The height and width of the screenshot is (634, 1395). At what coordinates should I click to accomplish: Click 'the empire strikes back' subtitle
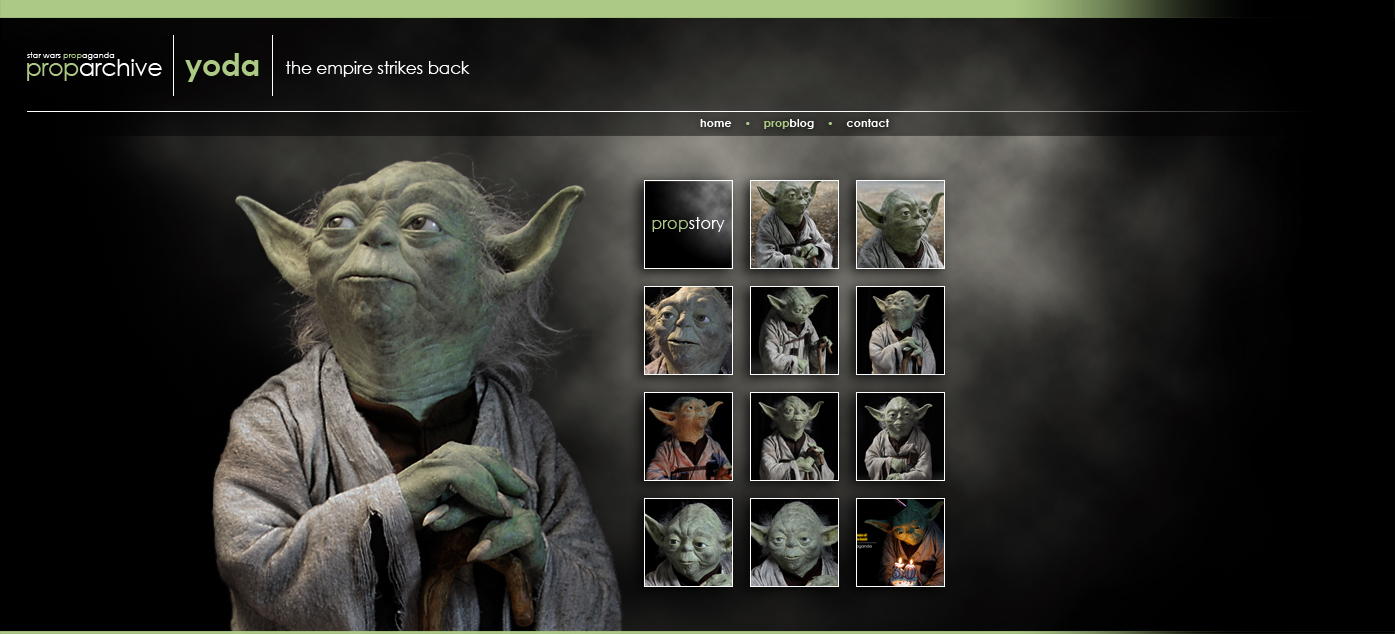[x=377, y=68]
